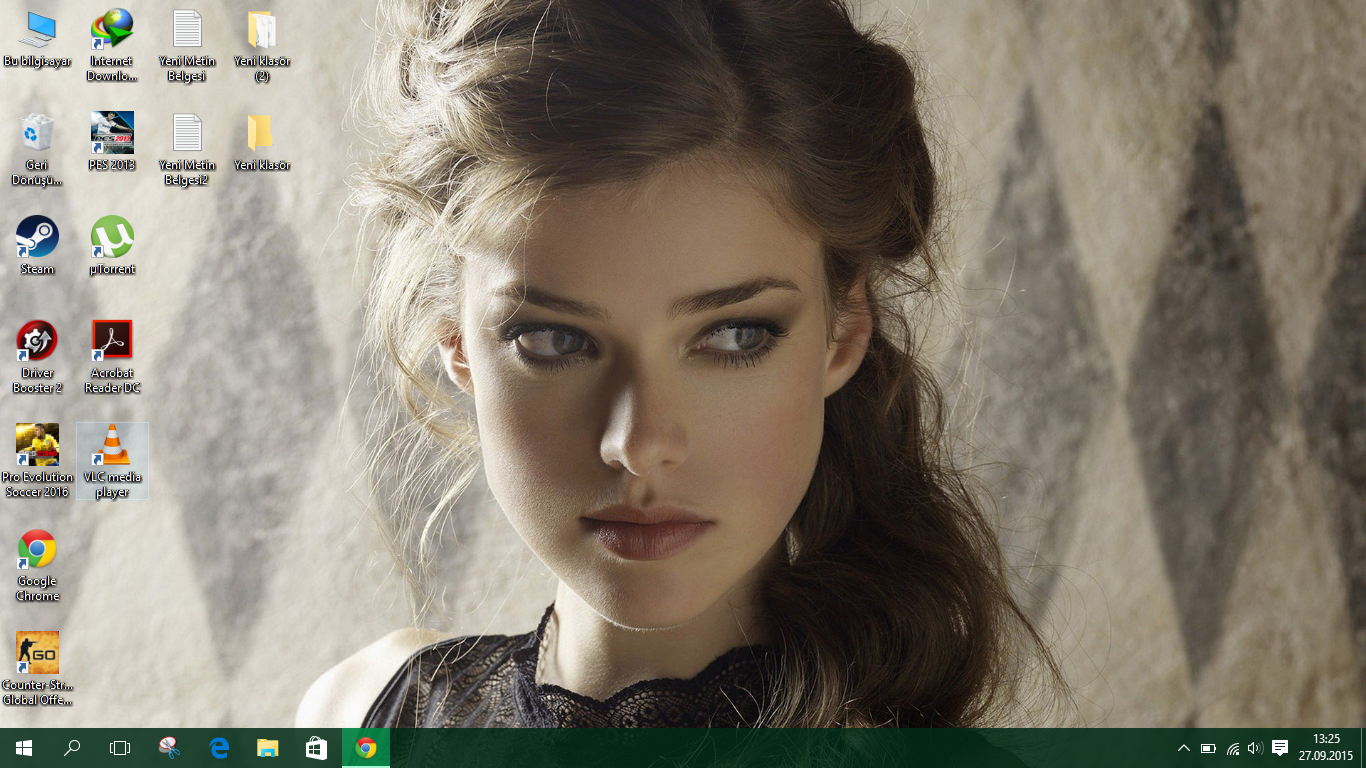Open the Windows Start menu
1366x768 pixels.
click(x=24, y=748)
